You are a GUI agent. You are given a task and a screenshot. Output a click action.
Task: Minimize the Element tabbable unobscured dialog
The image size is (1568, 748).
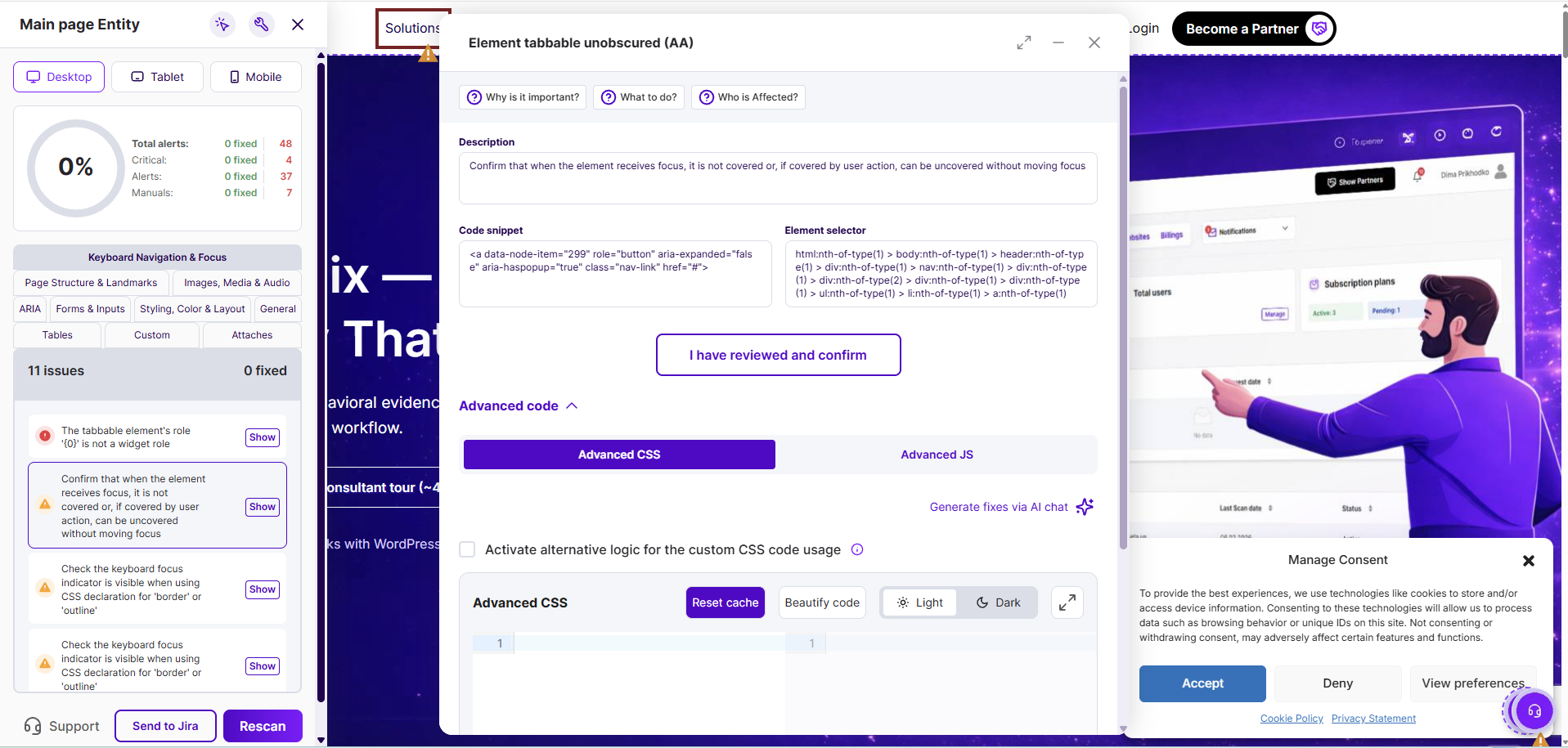(1058, 43)
